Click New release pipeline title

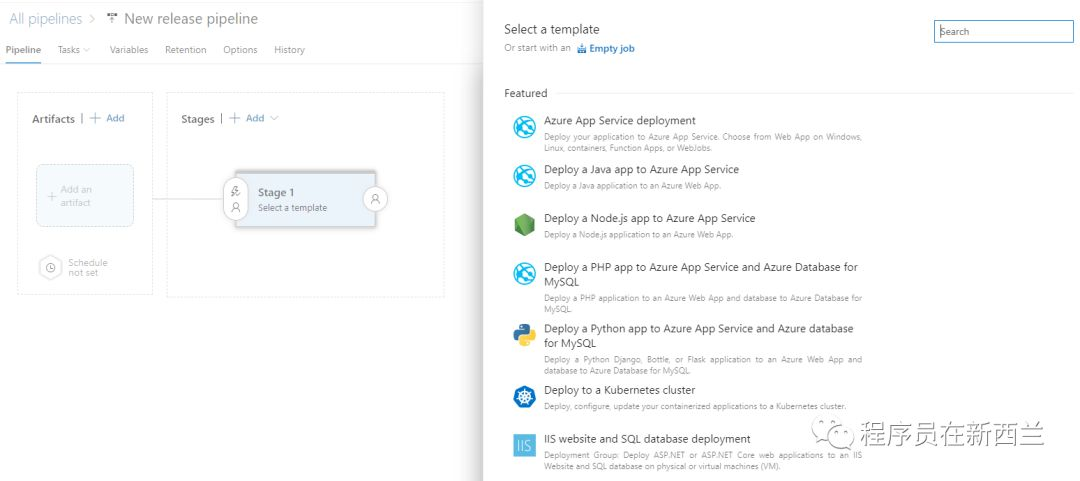click(x=191, y=19)
